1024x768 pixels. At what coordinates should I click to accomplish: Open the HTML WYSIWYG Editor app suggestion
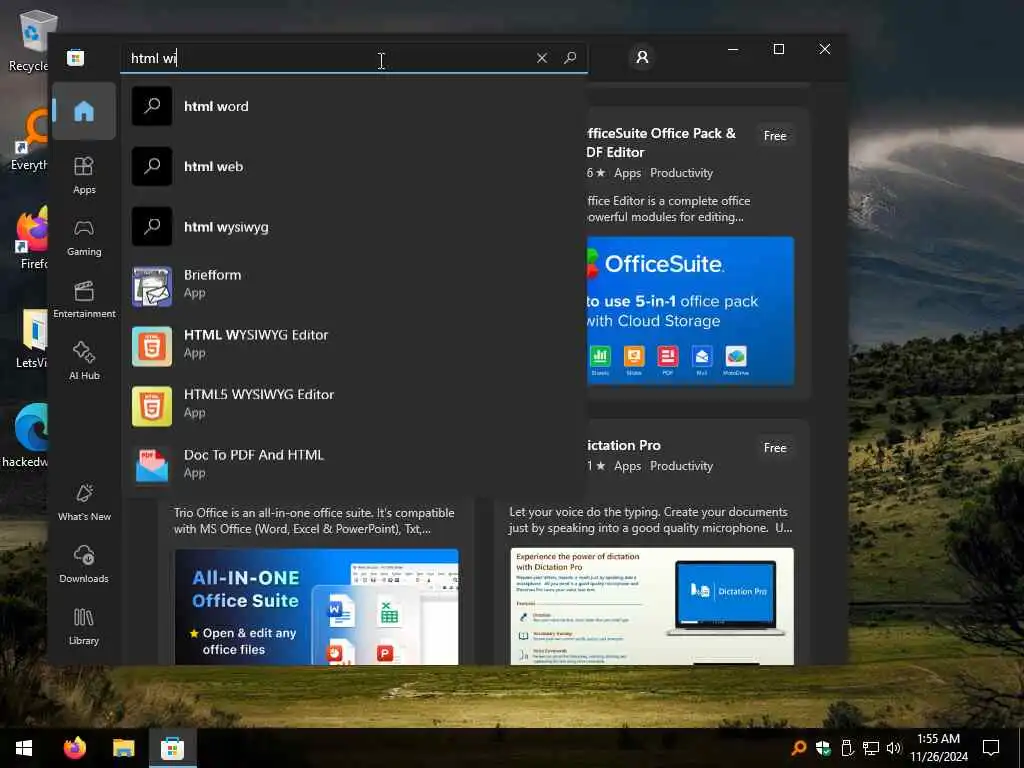coord(353,346)
